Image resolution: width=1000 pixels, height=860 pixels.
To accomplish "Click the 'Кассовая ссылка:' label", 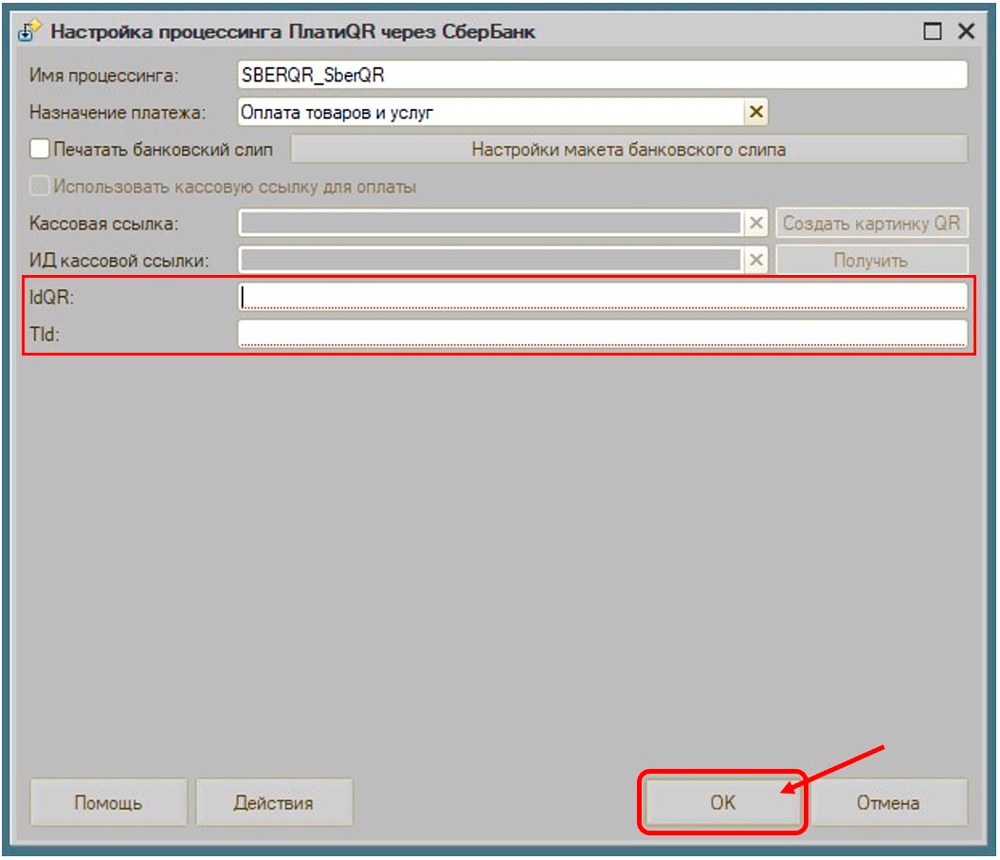I will click(x=104, y=223).
